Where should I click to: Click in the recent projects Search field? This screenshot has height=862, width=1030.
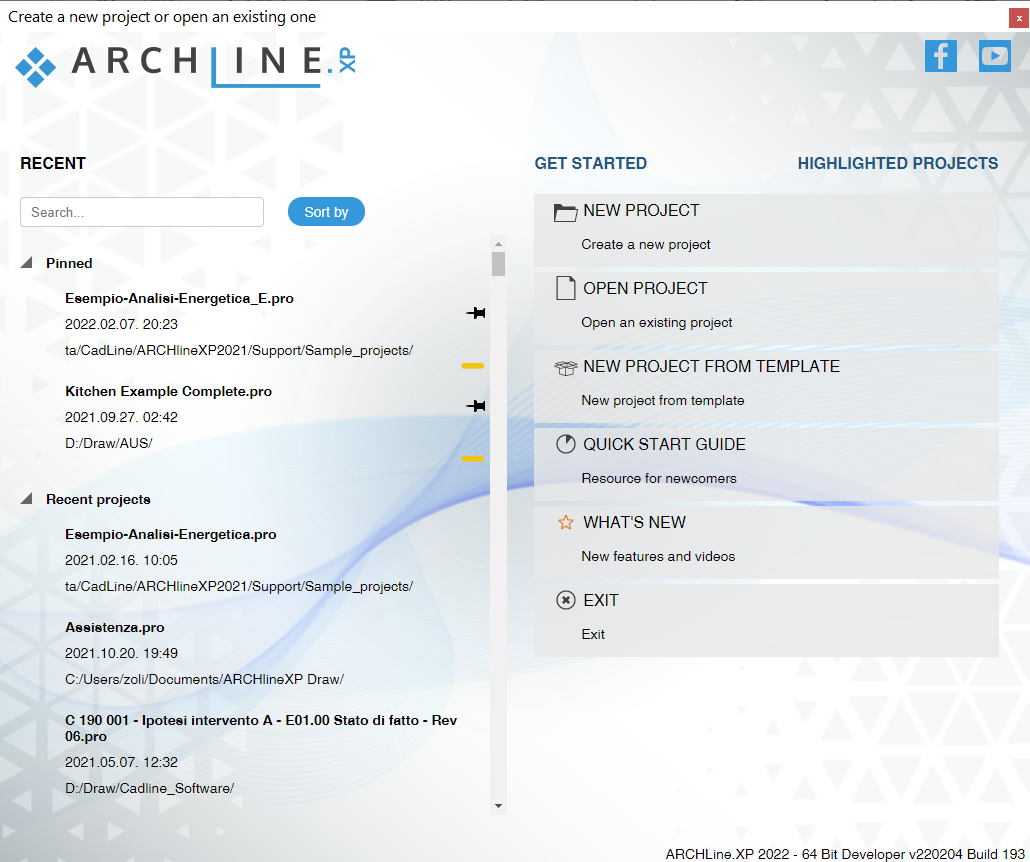pos(142,212)
